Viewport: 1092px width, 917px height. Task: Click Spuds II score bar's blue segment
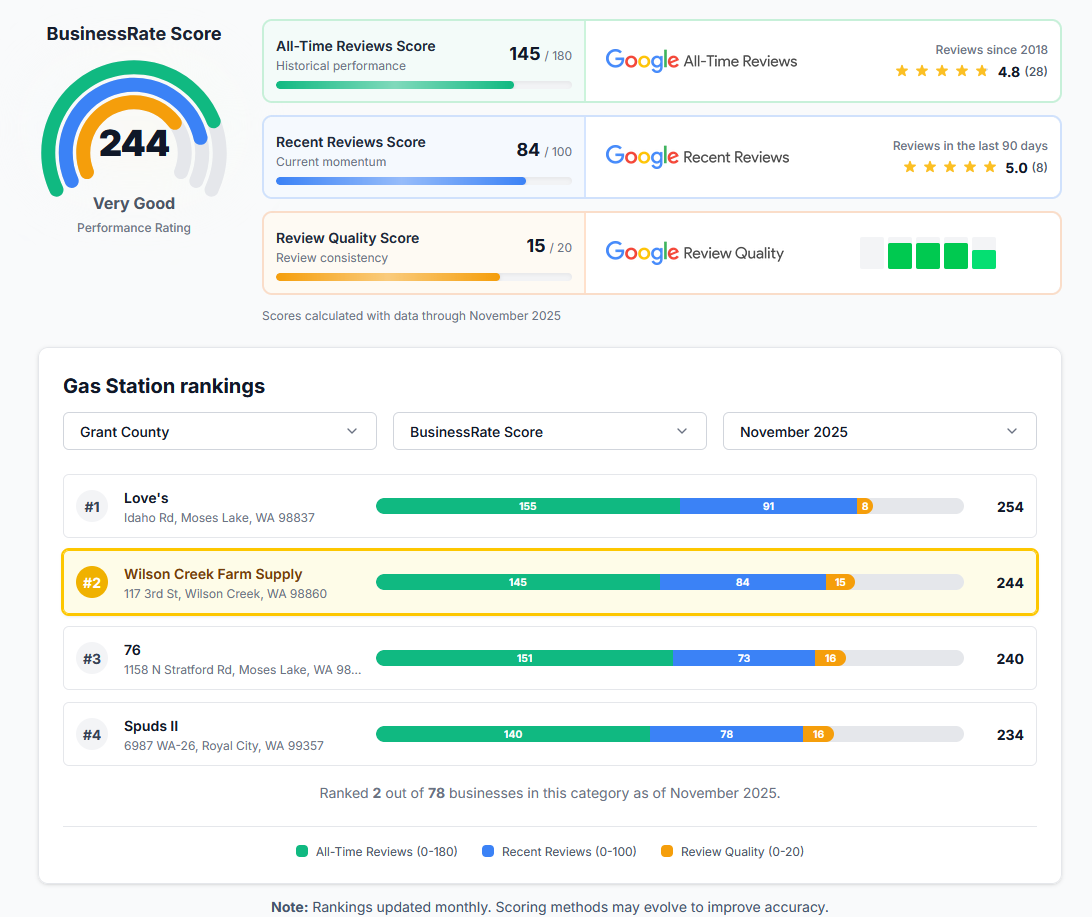tap(726, 734)
